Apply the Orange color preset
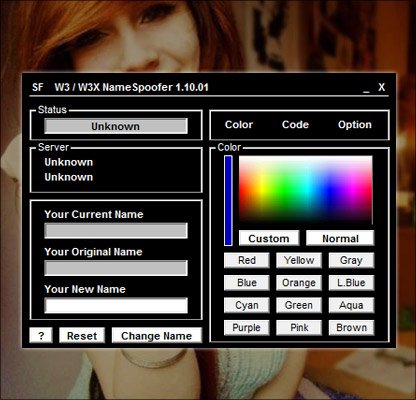Screen dimensions: 416x400 tap(299, 283)
